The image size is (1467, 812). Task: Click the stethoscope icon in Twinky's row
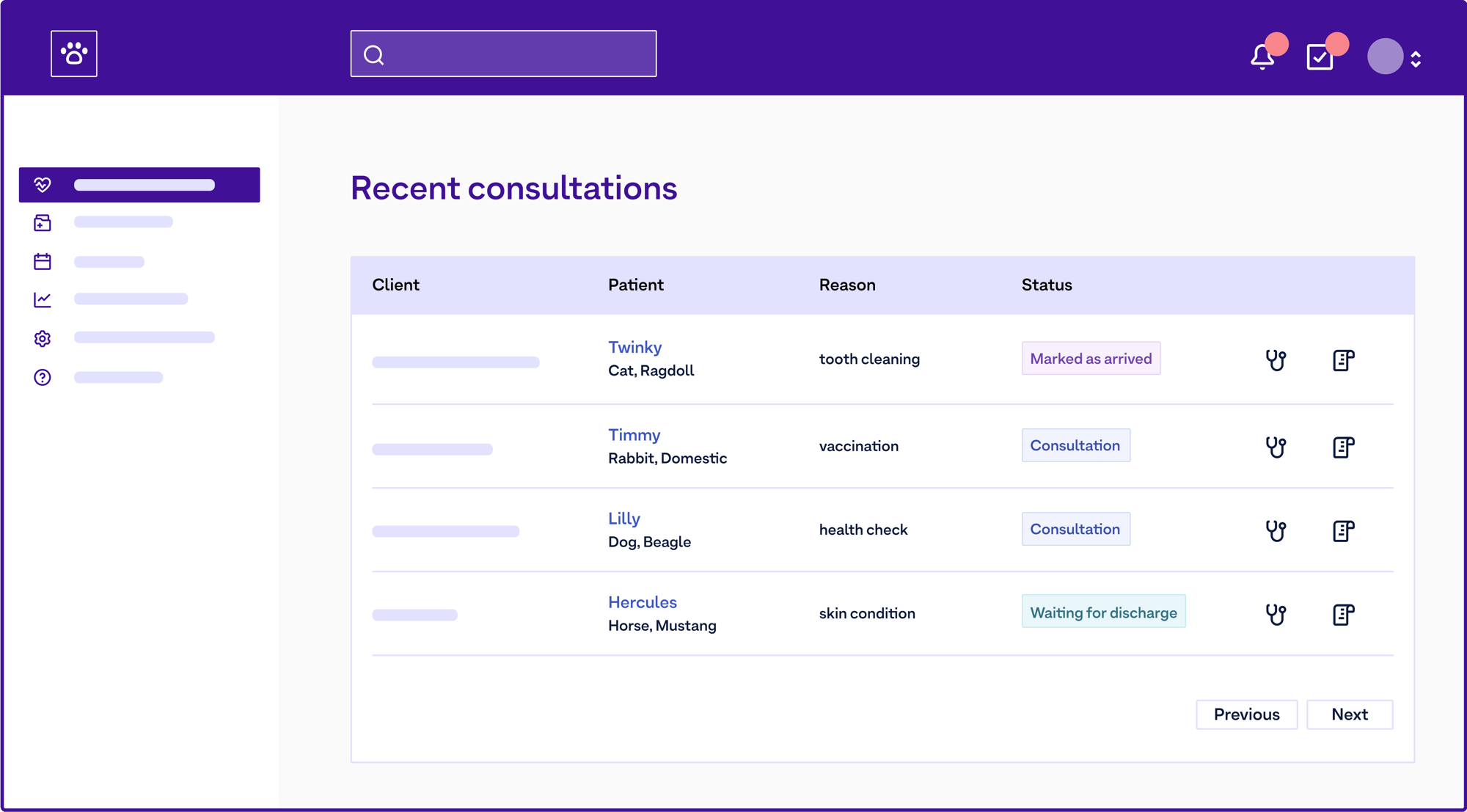[1276, 360]
